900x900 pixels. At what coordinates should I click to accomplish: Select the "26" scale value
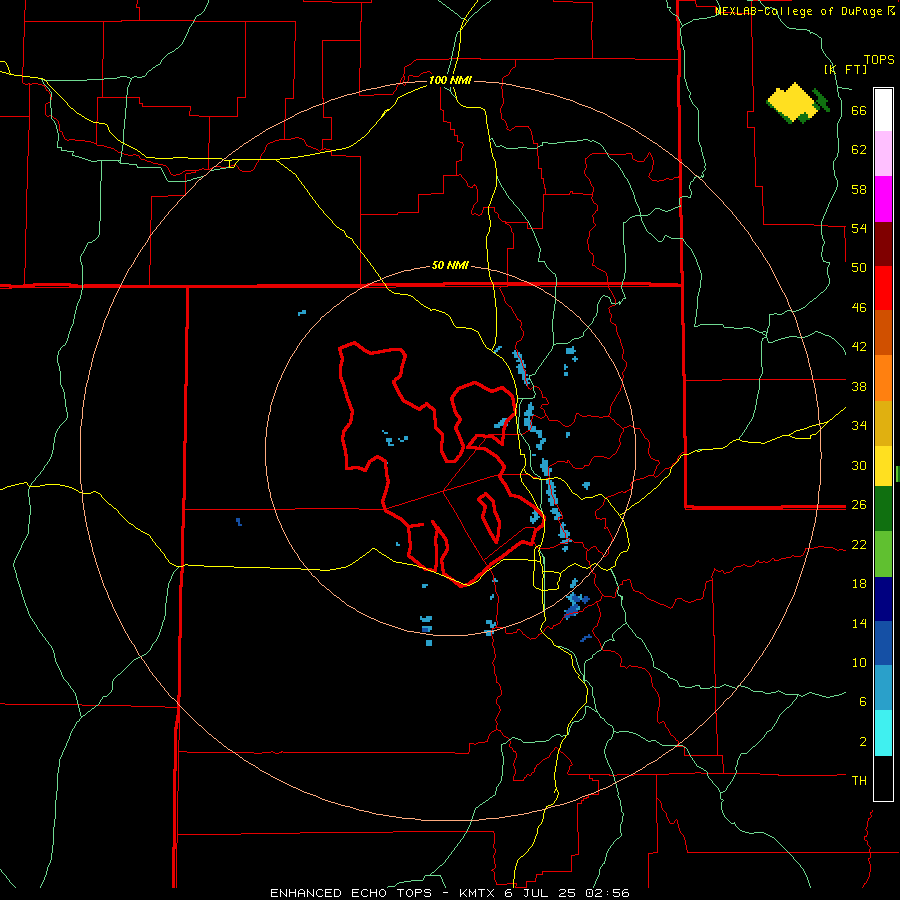click(x=859, y=505)
